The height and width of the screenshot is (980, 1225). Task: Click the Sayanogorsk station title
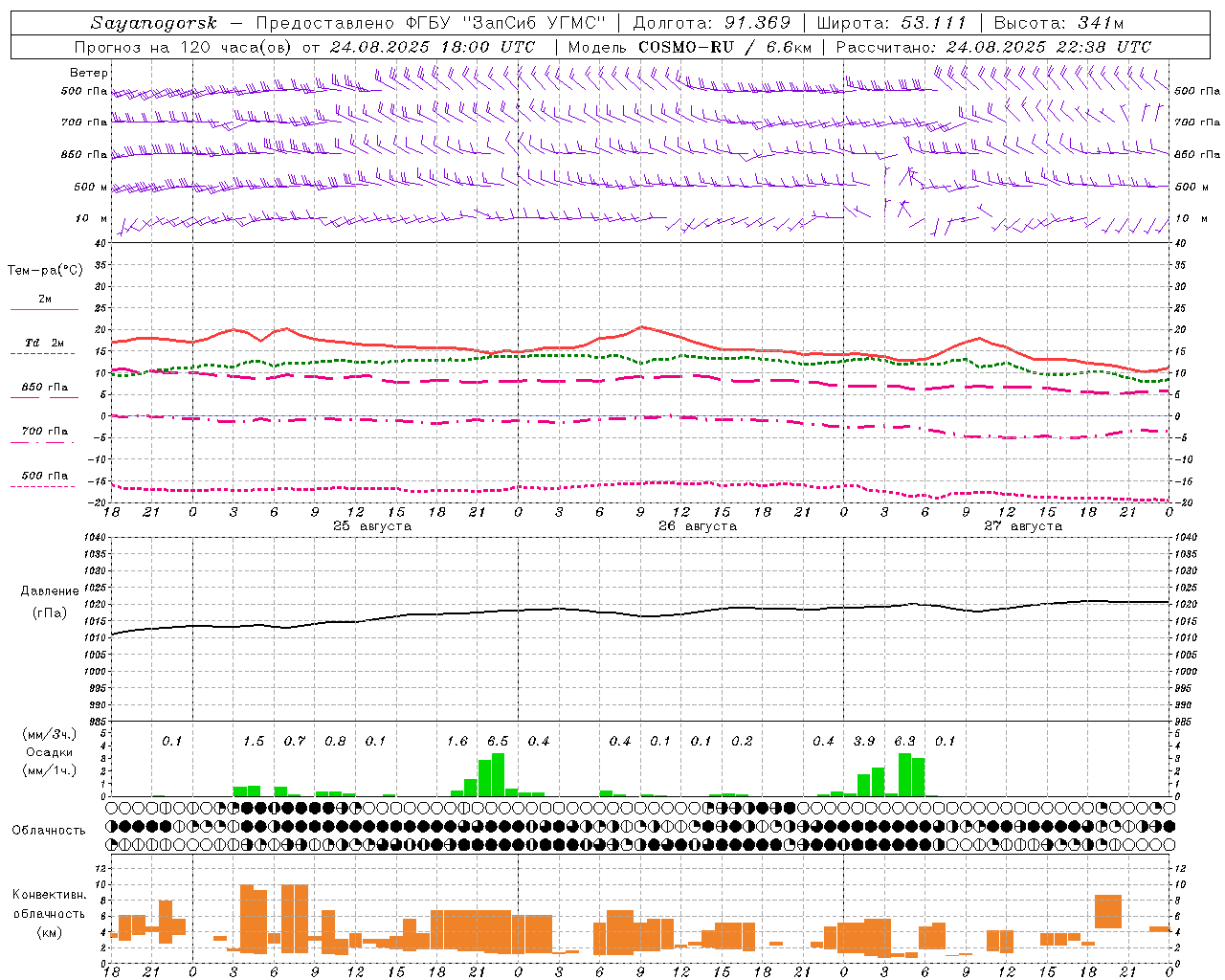click(154, 23)
